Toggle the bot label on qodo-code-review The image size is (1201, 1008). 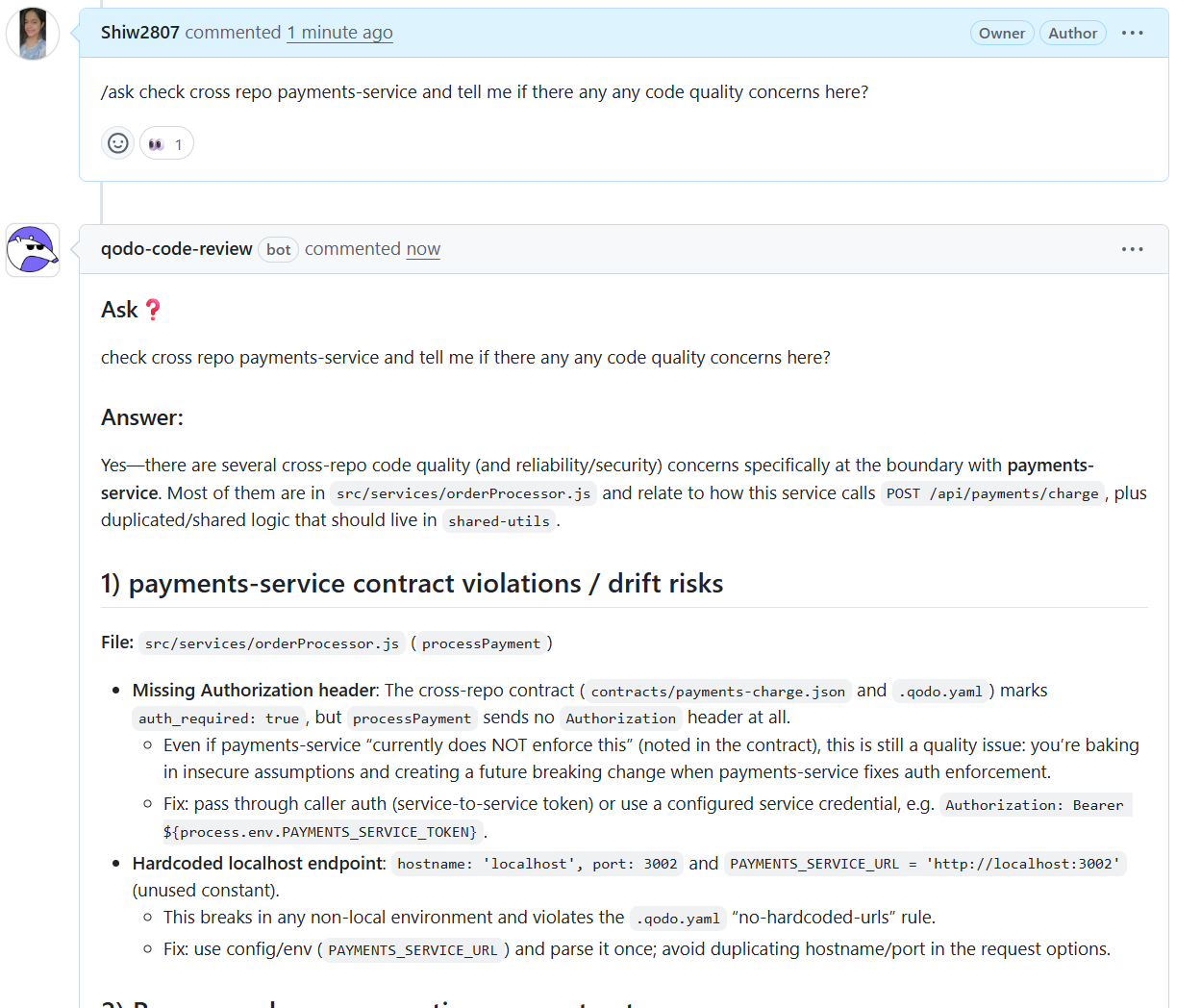(x=277, y=249)
